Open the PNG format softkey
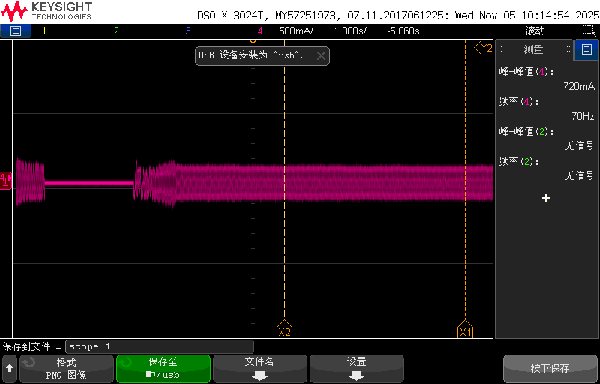This screenshot has width=600, height=384. click(x=67, y=369)
